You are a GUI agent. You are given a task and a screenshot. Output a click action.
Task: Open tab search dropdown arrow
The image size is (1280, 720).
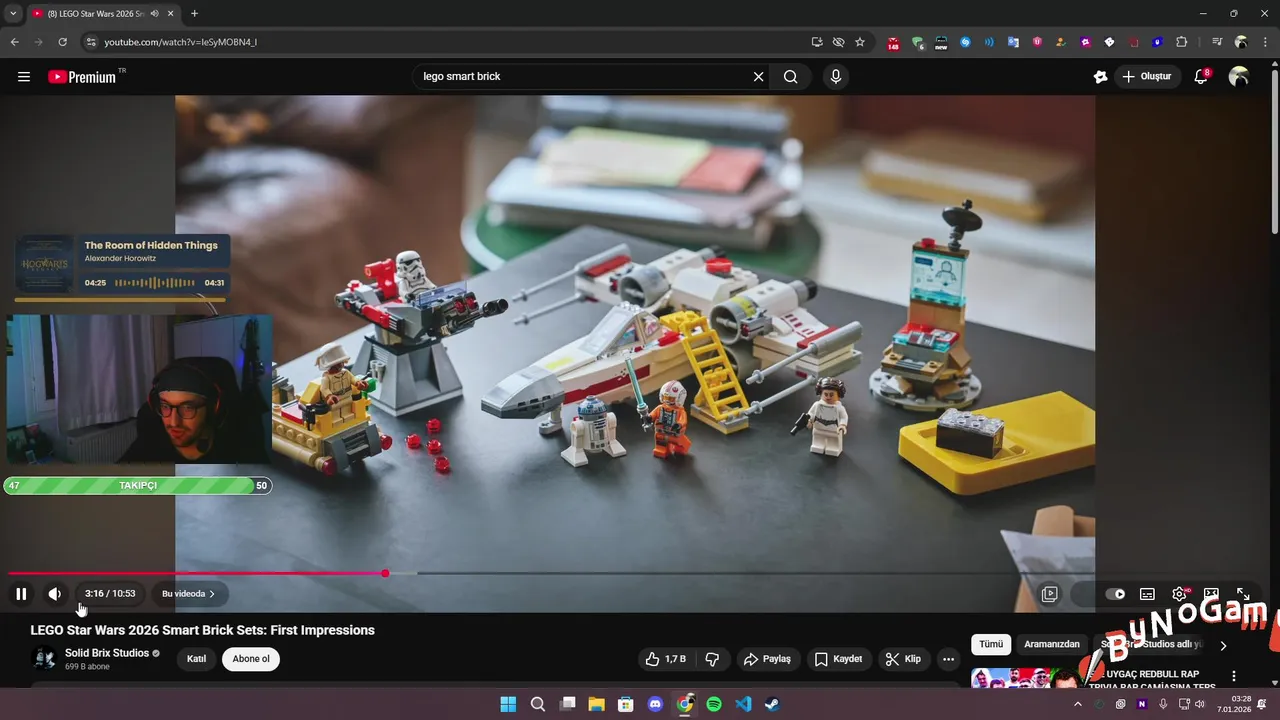pyautogui.click(x=13, y=13)
